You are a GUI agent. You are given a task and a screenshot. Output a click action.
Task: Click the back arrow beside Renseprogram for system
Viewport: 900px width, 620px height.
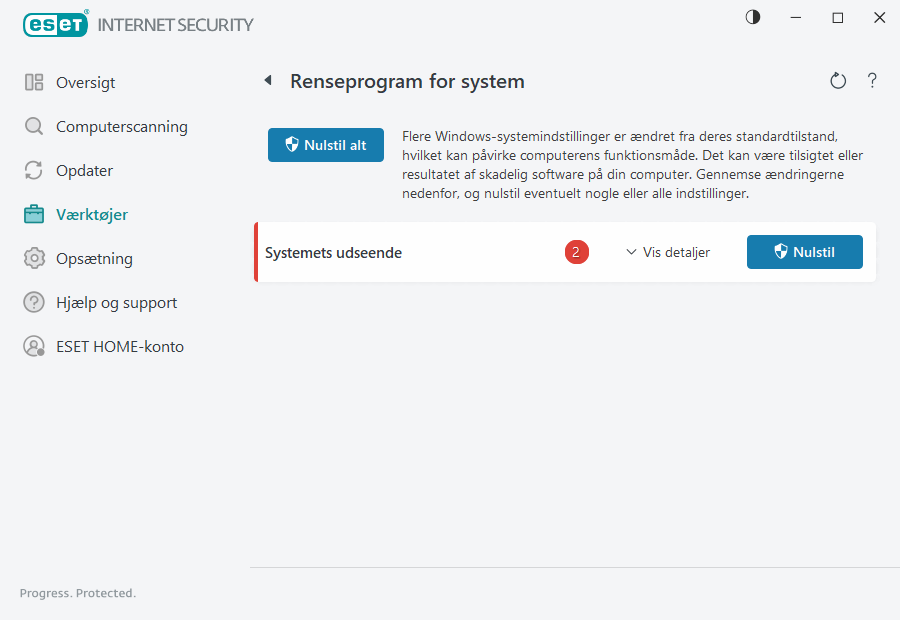click(x=267, y=80)
